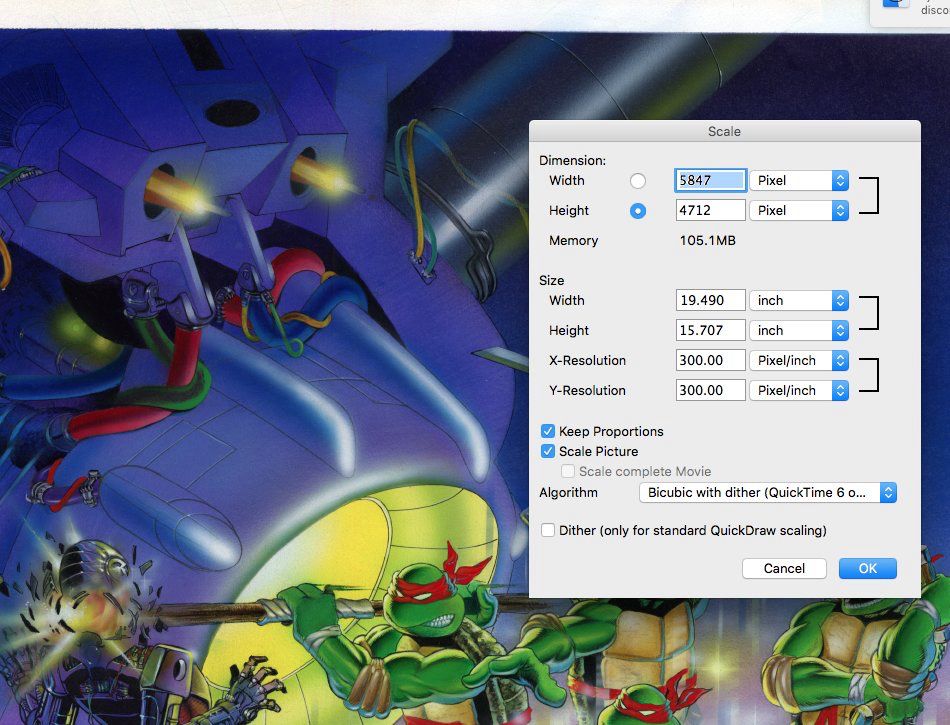950x725 pixels.
Task: Toggle the Dimension width-height link bracket
Action: (869, 195)
